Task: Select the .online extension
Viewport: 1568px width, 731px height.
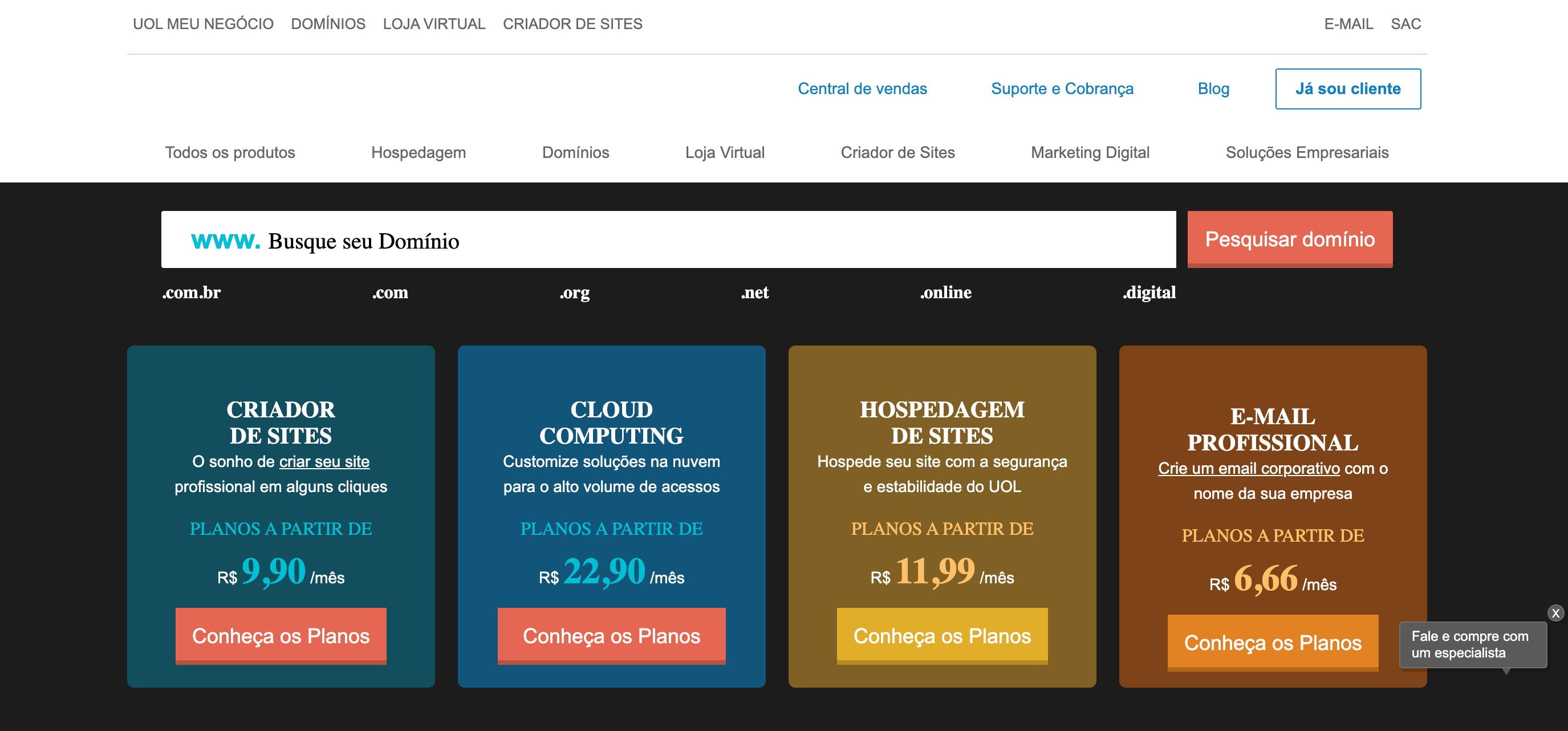Action: point(945,293)
